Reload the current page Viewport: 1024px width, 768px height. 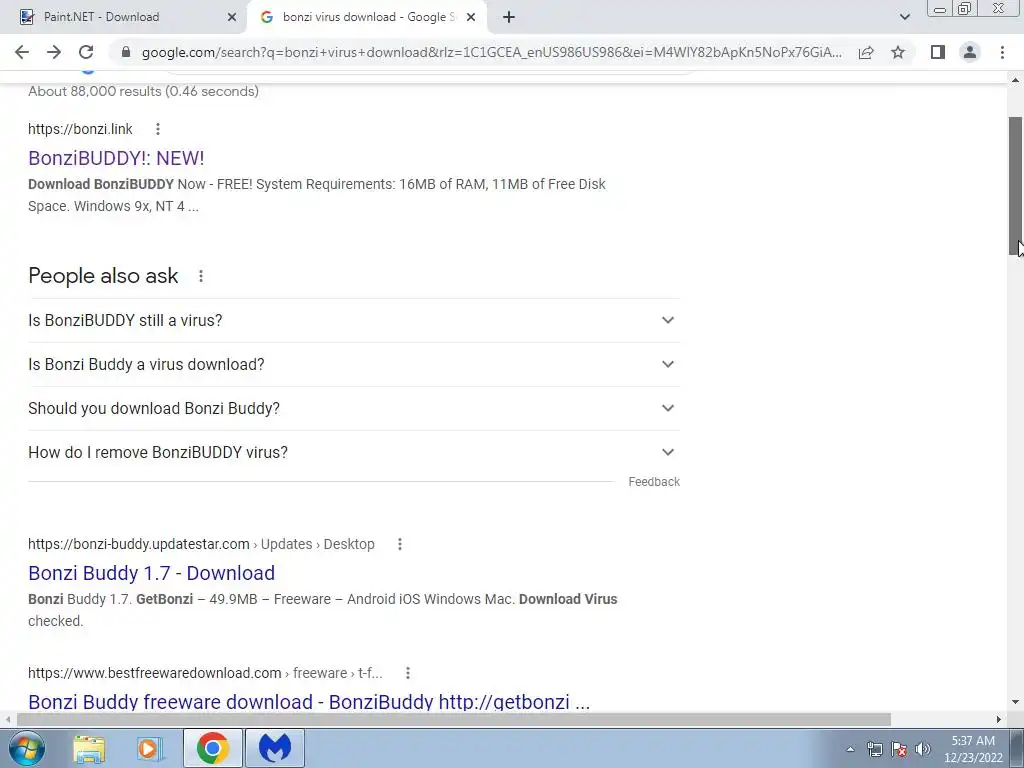[x=86, y=52]
